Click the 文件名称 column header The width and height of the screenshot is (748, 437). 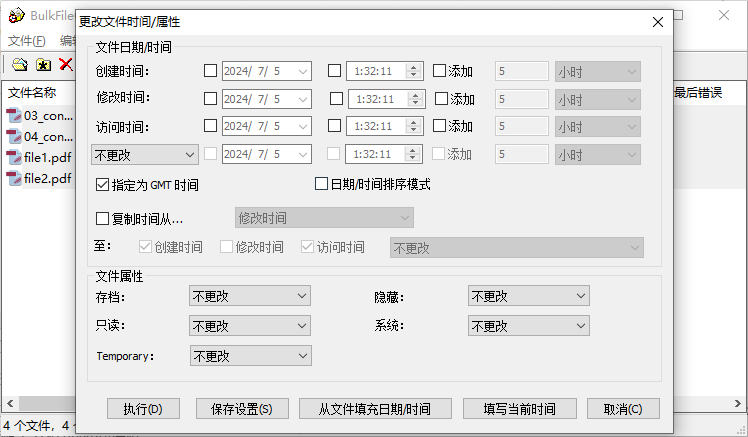click(35, 93)
